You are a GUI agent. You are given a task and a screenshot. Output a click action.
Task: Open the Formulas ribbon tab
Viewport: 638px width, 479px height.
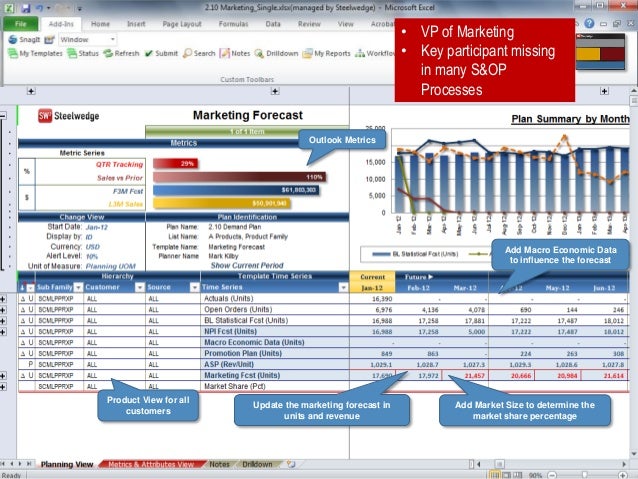click(x=233, y=24)
